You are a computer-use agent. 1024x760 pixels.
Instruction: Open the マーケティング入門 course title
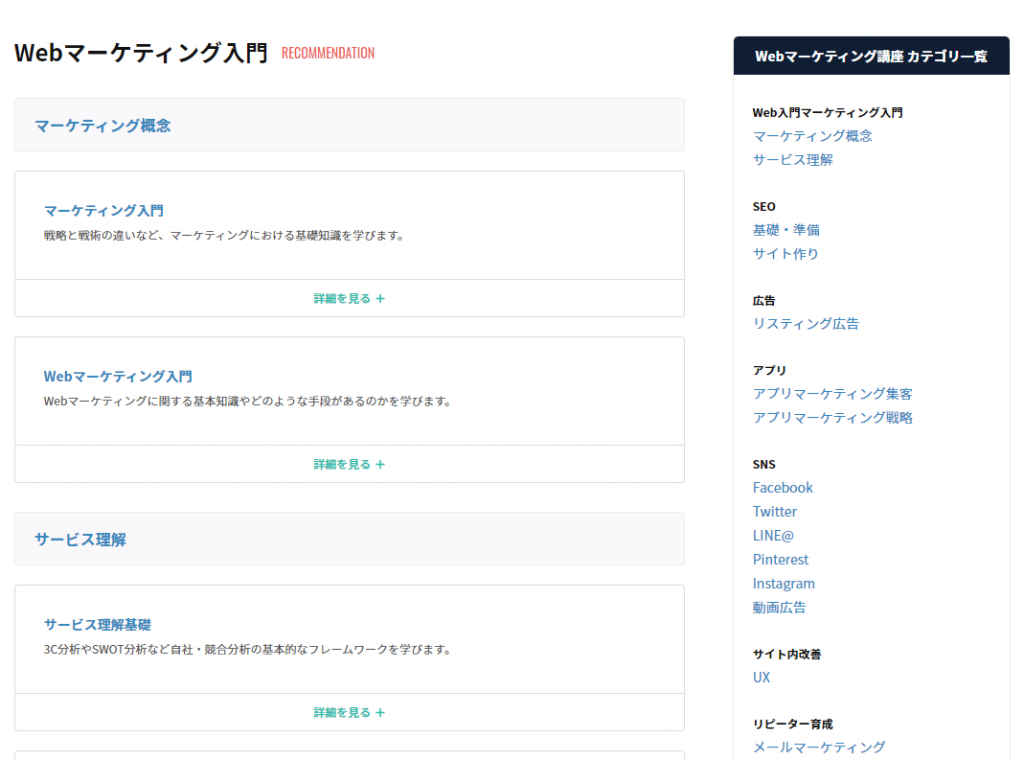pos(103,210)
